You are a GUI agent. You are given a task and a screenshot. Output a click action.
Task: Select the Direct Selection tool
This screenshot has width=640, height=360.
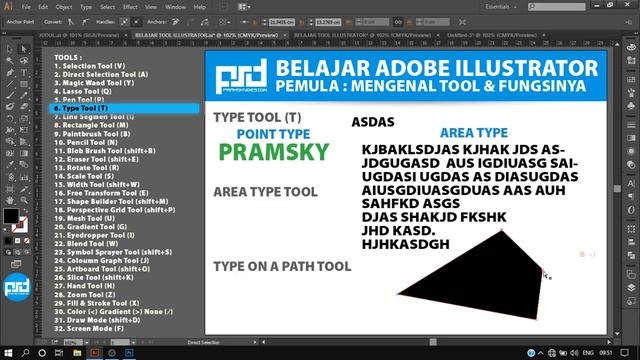pos(24,49)
